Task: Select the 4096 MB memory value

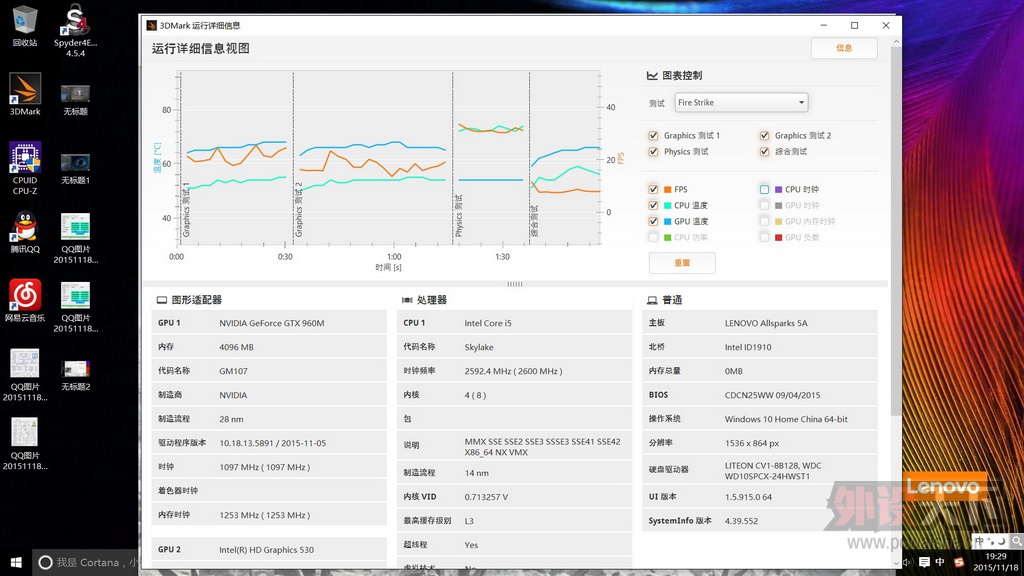Action: click(236, 347)
